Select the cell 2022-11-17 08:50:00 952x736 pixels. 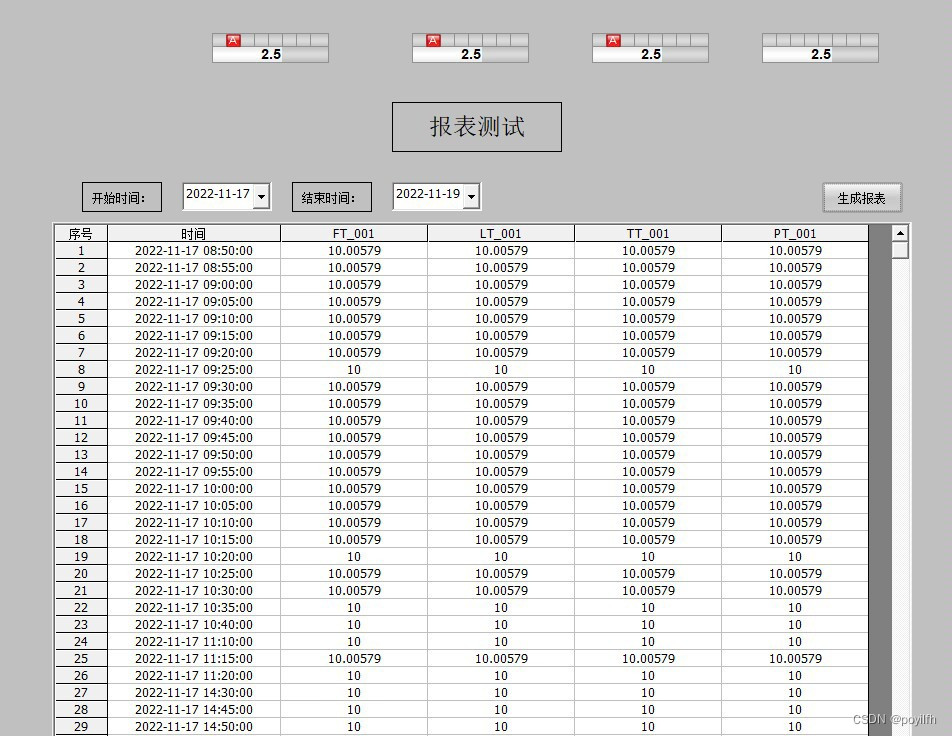tap(194, 250)
